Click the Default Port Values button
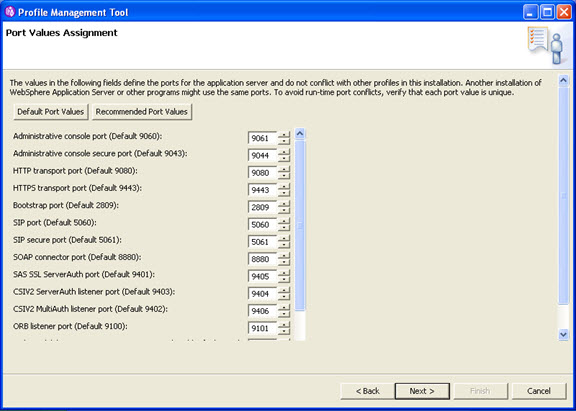This screenshot has height=411, width=576. pos(51,112)
